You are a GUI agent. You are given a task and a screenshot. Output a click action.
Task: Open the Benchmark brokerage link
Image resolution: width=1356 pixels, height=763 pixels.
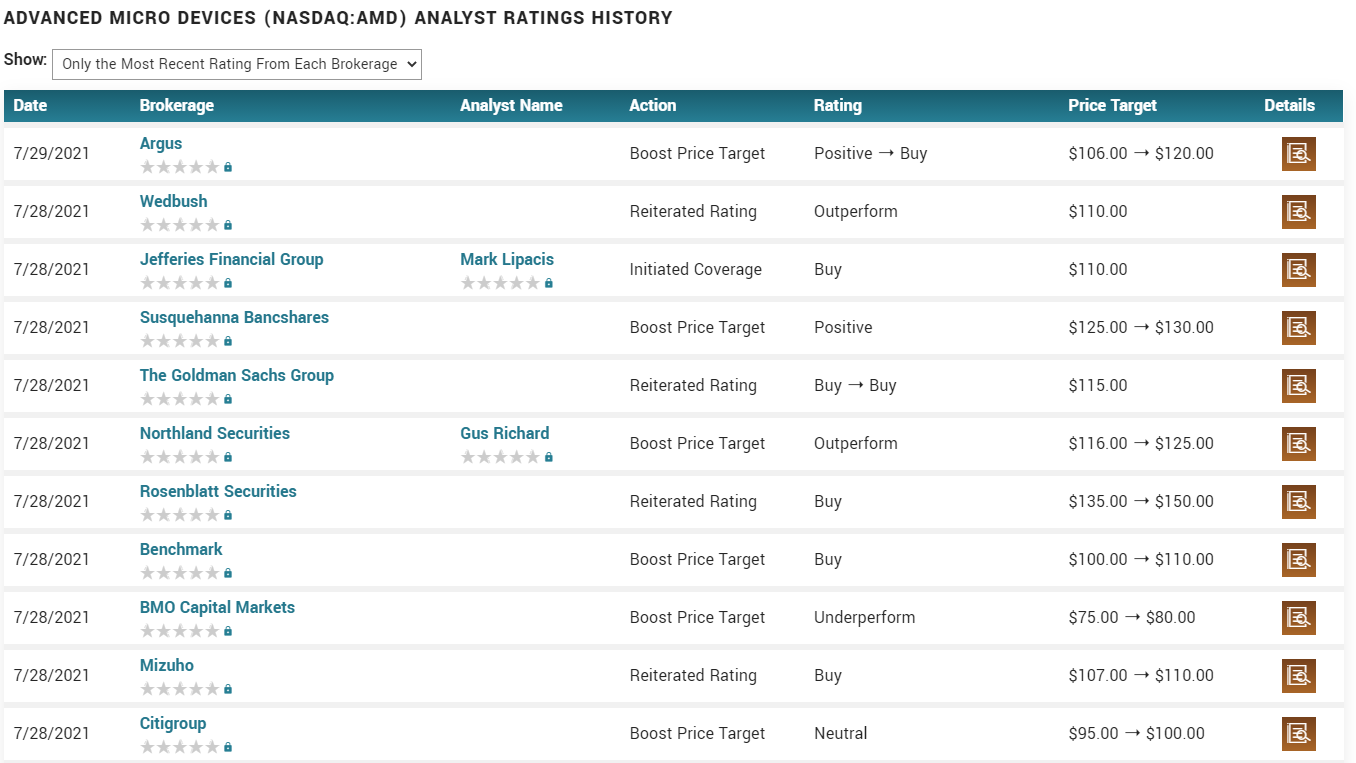181,549
